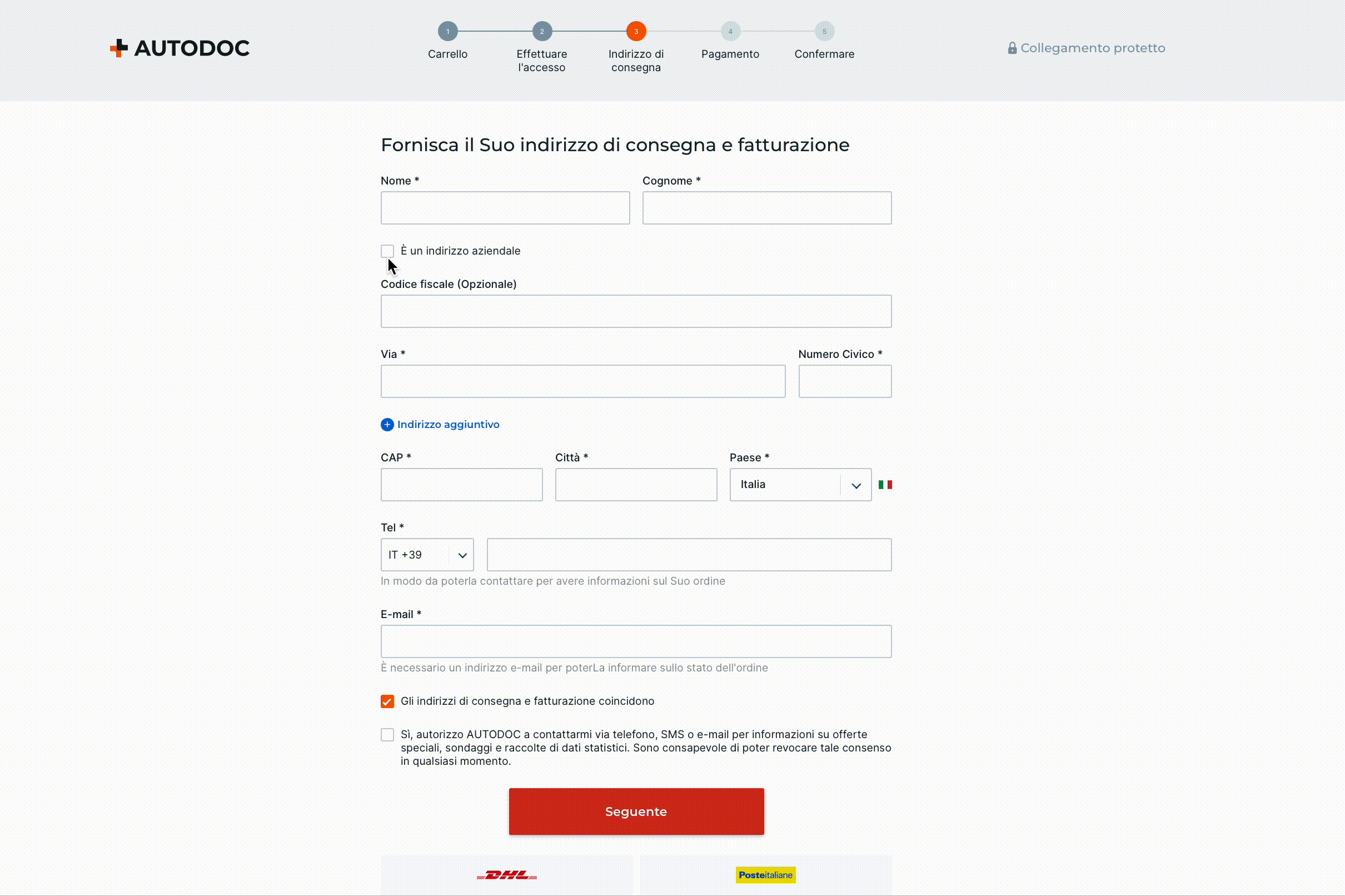1345x896 pixels.
Task: Click the blue plus icon for additional address
Action: click(387, 425)
